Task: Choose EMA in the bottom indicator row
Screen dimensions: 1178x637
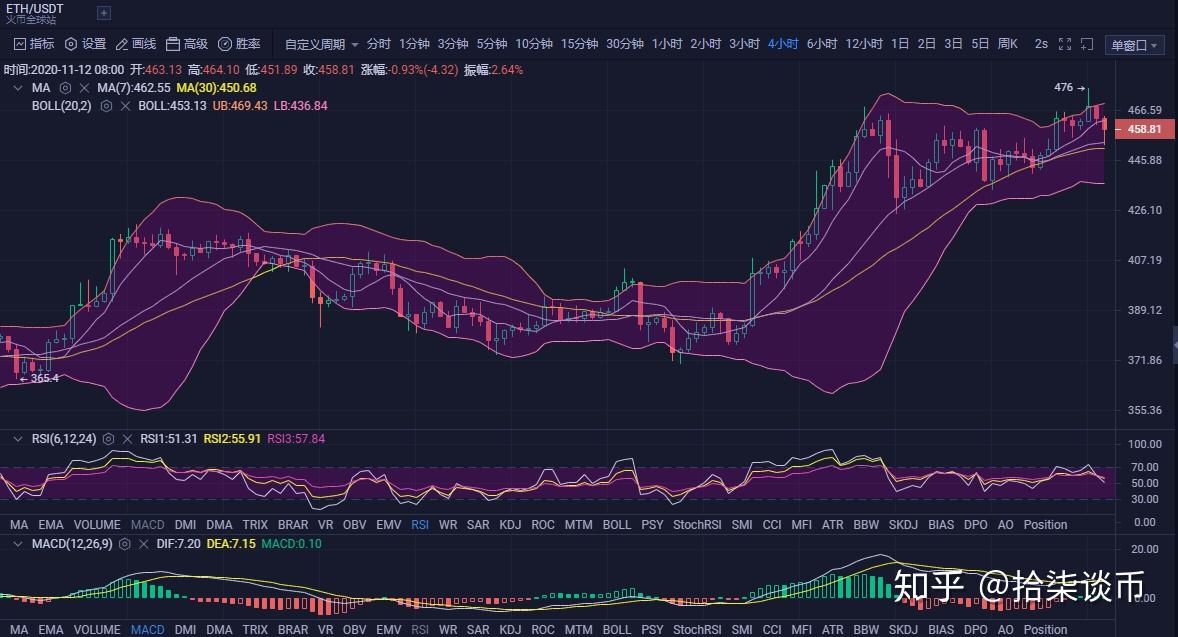Action: click(51, 629)
